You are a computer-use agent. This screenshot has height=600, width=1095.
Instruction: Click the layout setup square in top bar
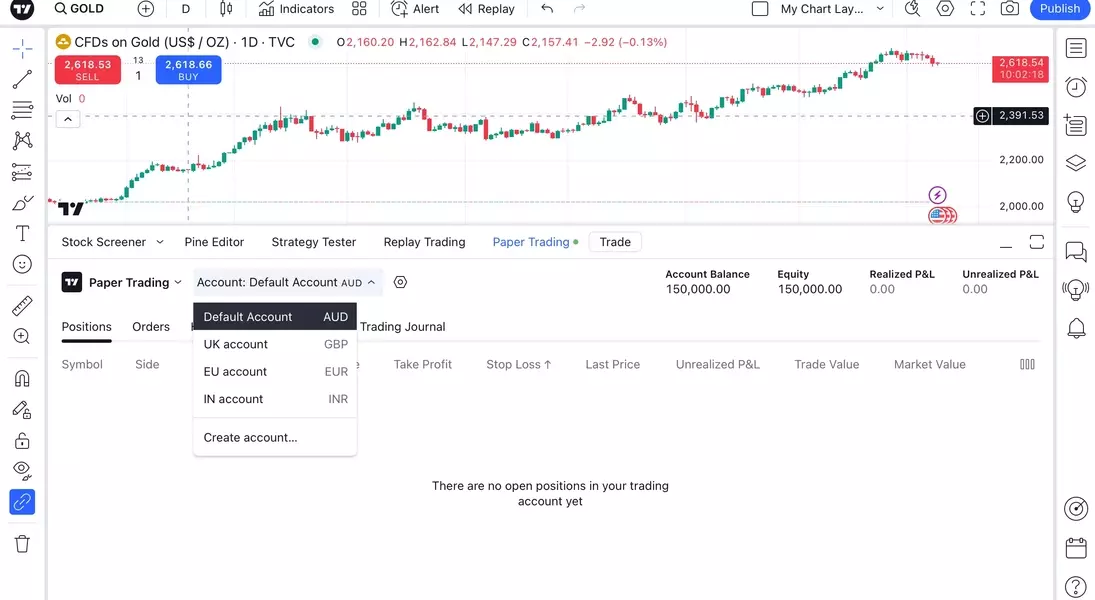760,9
